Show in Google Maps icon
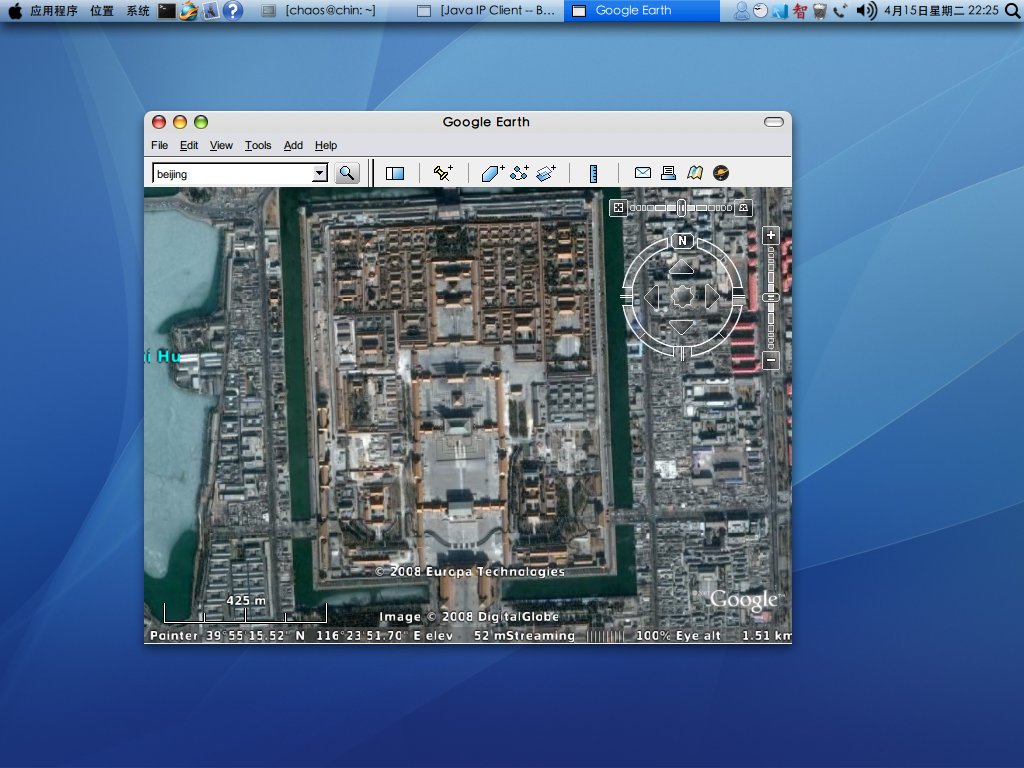Viewport: 1024px width, 768px height. (695, 172)
